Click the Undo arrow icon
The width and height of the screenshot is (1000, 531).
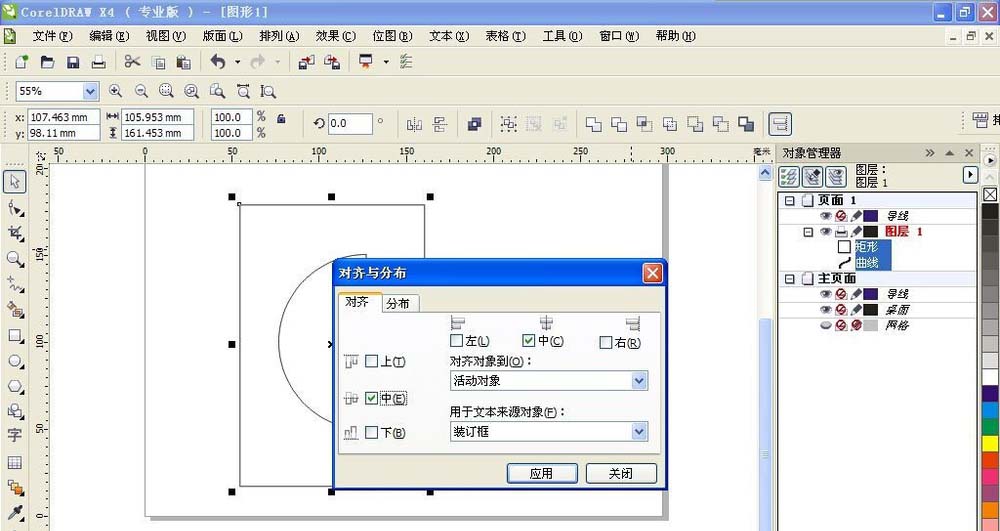pos(218,62)
